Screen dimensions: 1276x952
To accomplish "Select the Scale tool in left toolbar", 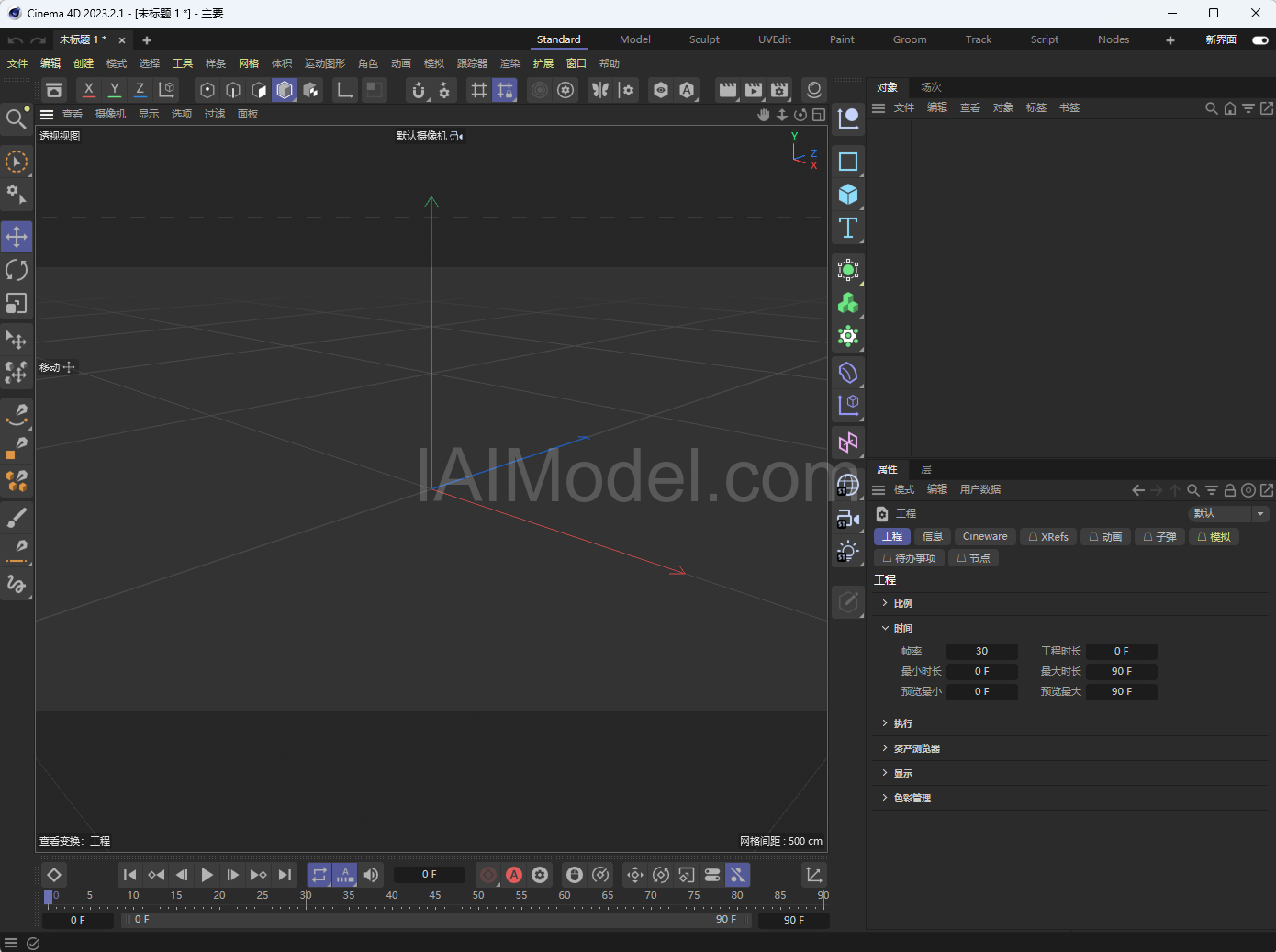I will tap(17, 303).
